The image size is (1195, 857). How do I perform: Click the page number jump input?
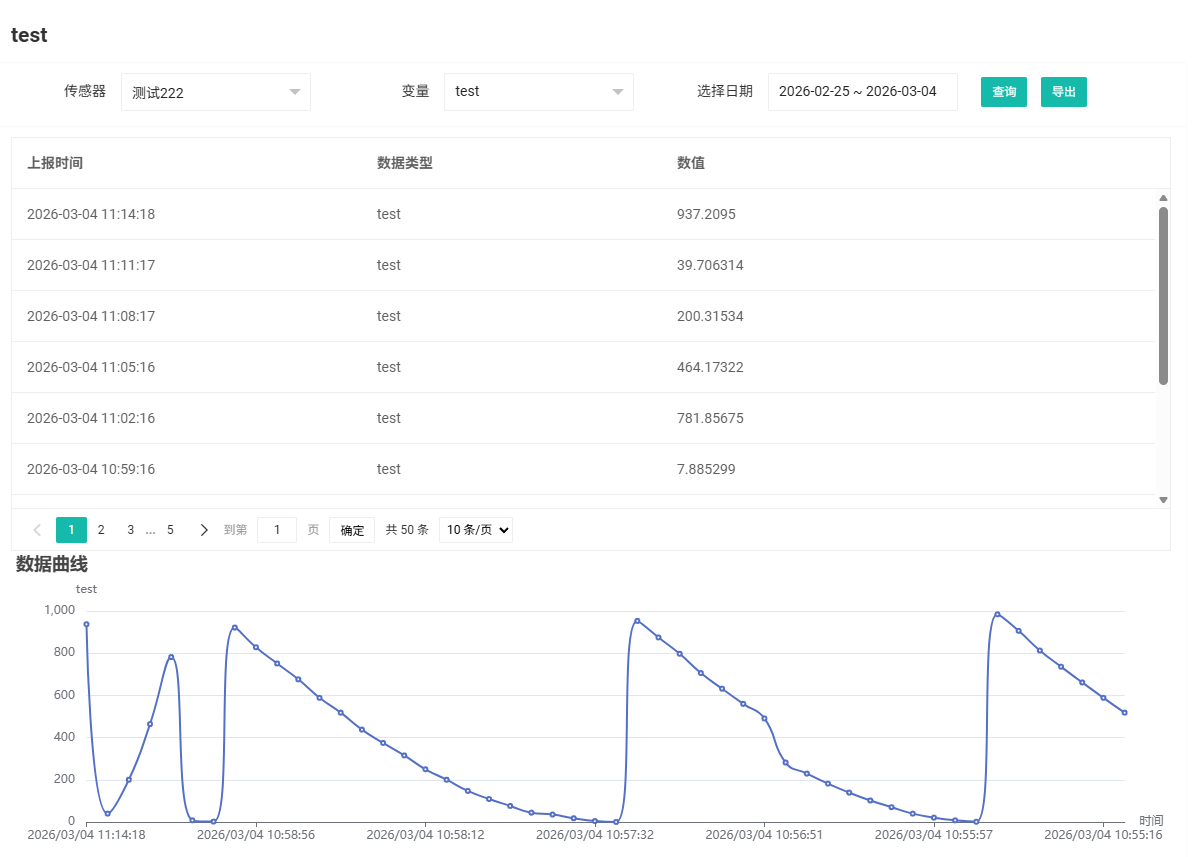tap(277, 530)
